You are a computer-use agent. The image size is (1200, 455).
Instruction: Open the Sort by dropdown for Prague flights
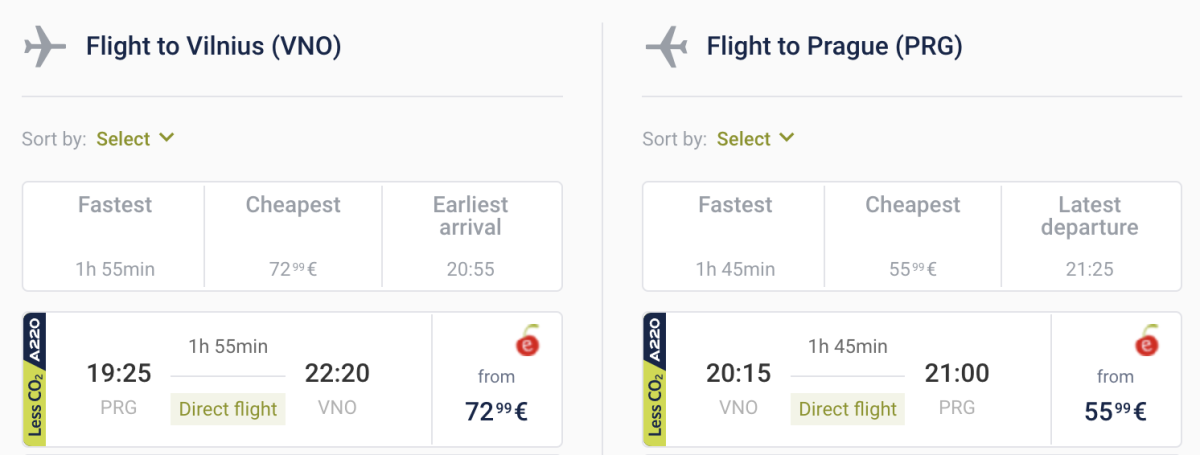point(755,139)
